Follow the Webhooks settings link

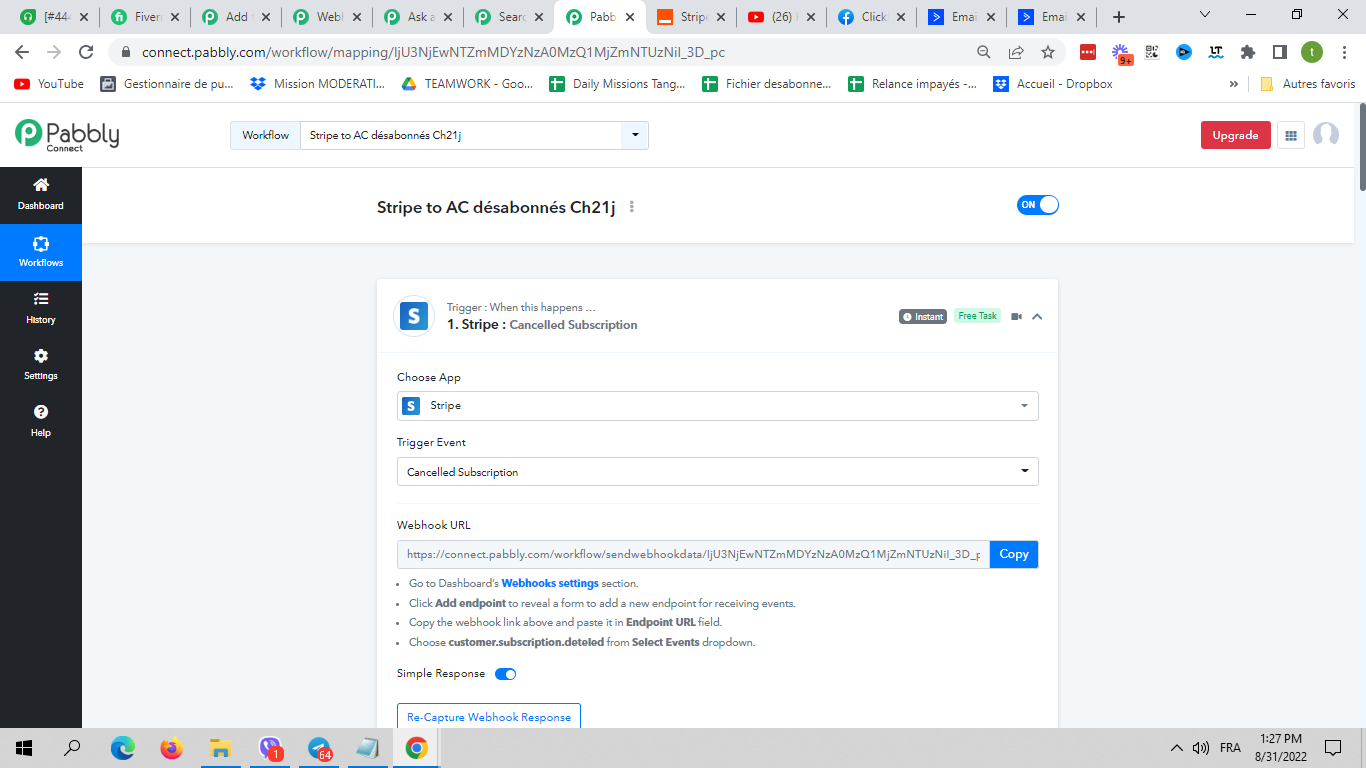[x=550, y=583]
